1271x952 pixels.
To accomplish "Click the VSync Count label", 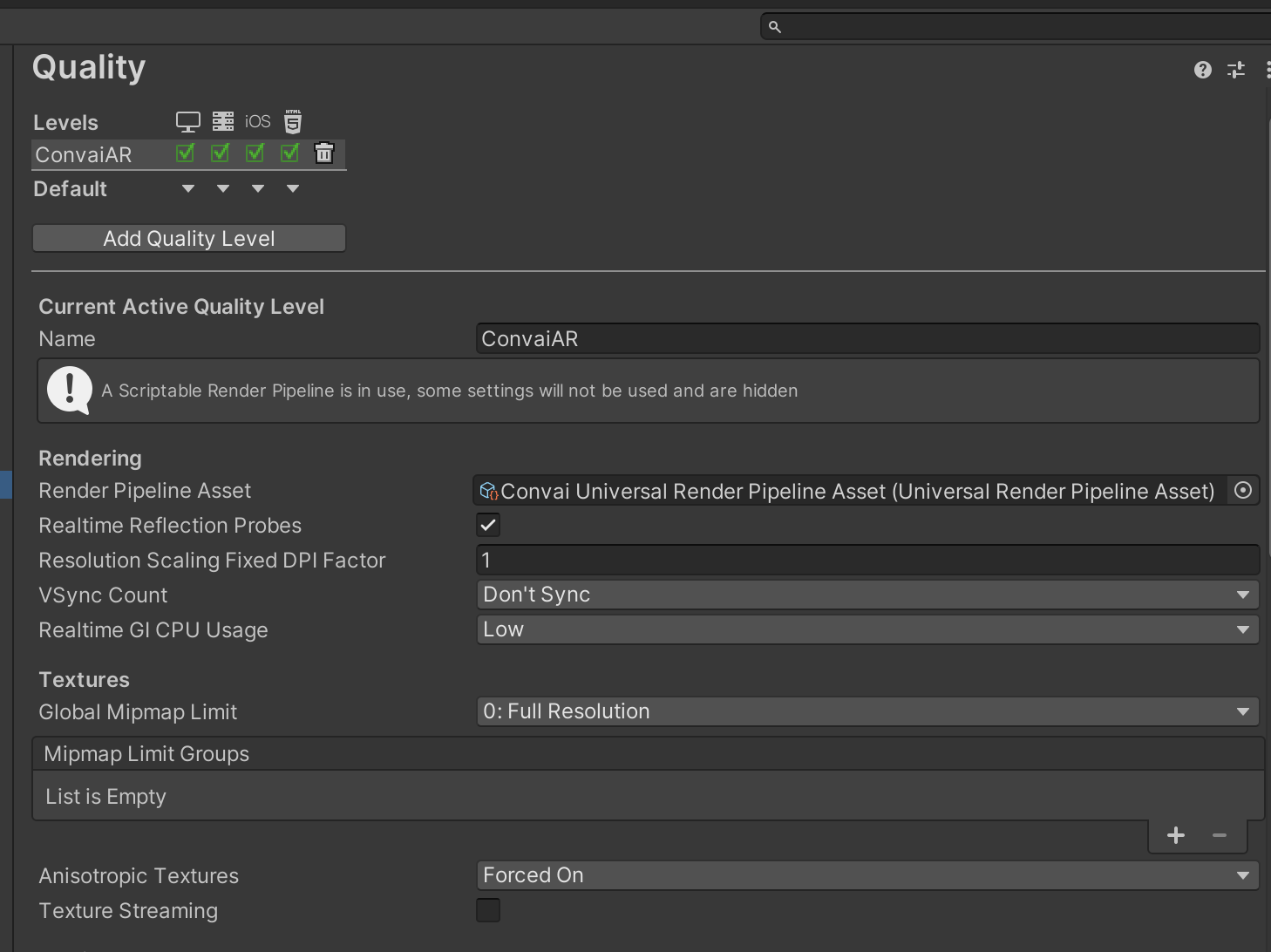I will (x=103, y=595).
